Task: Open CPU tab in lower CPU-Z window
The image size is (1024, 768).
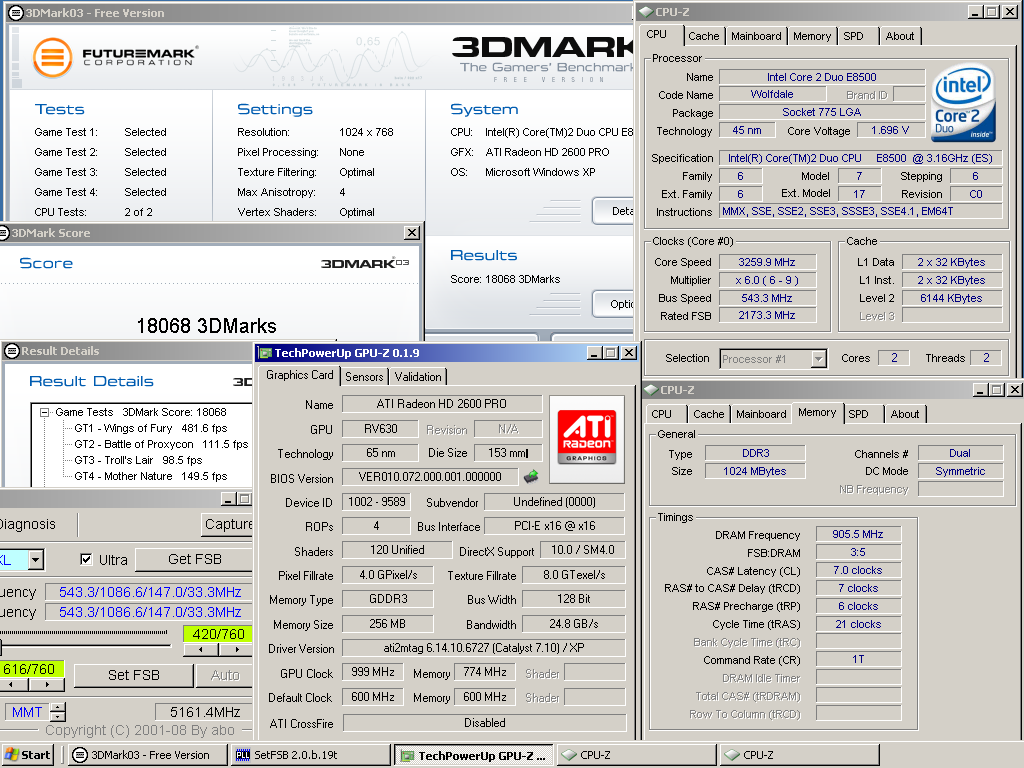Action: [x=661, y=414]
